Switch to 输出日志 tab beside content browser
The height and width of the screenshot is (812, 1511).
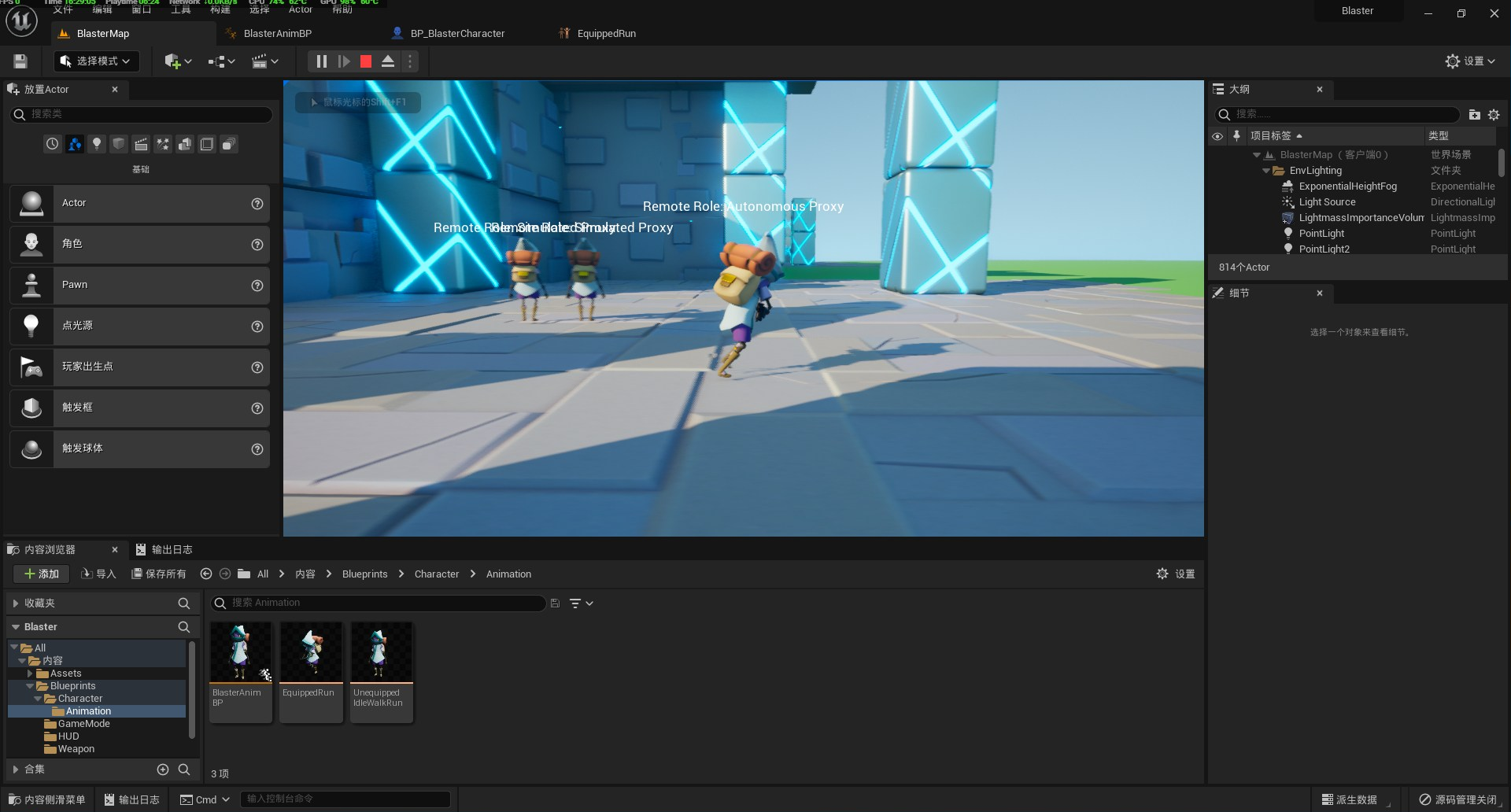(164, 550)
